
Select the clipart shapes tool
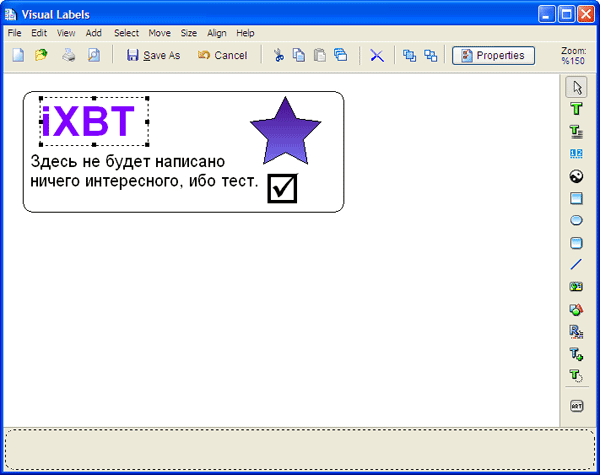576,309
